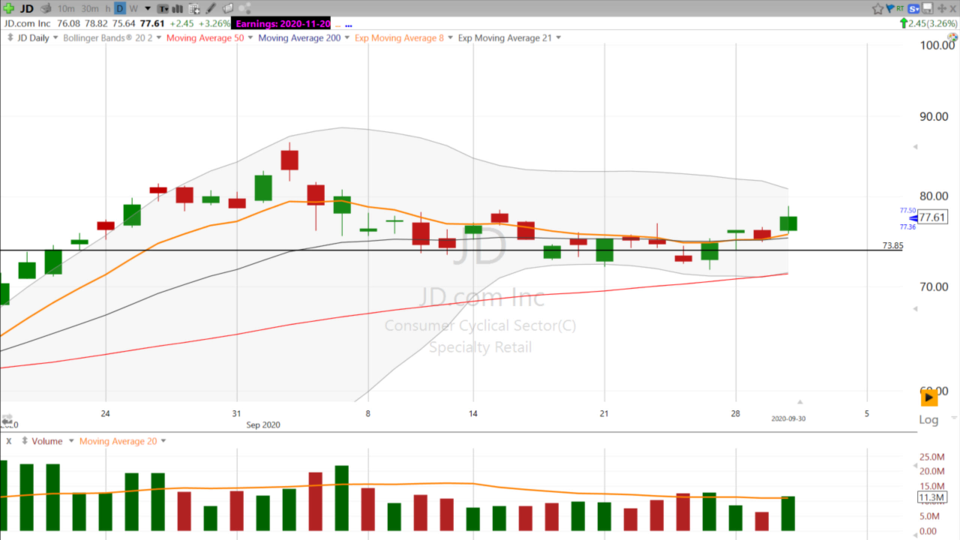Screen dimensions: 960x540
Task: Select the pencil drawing tool
Action: [x=211, y=9]
